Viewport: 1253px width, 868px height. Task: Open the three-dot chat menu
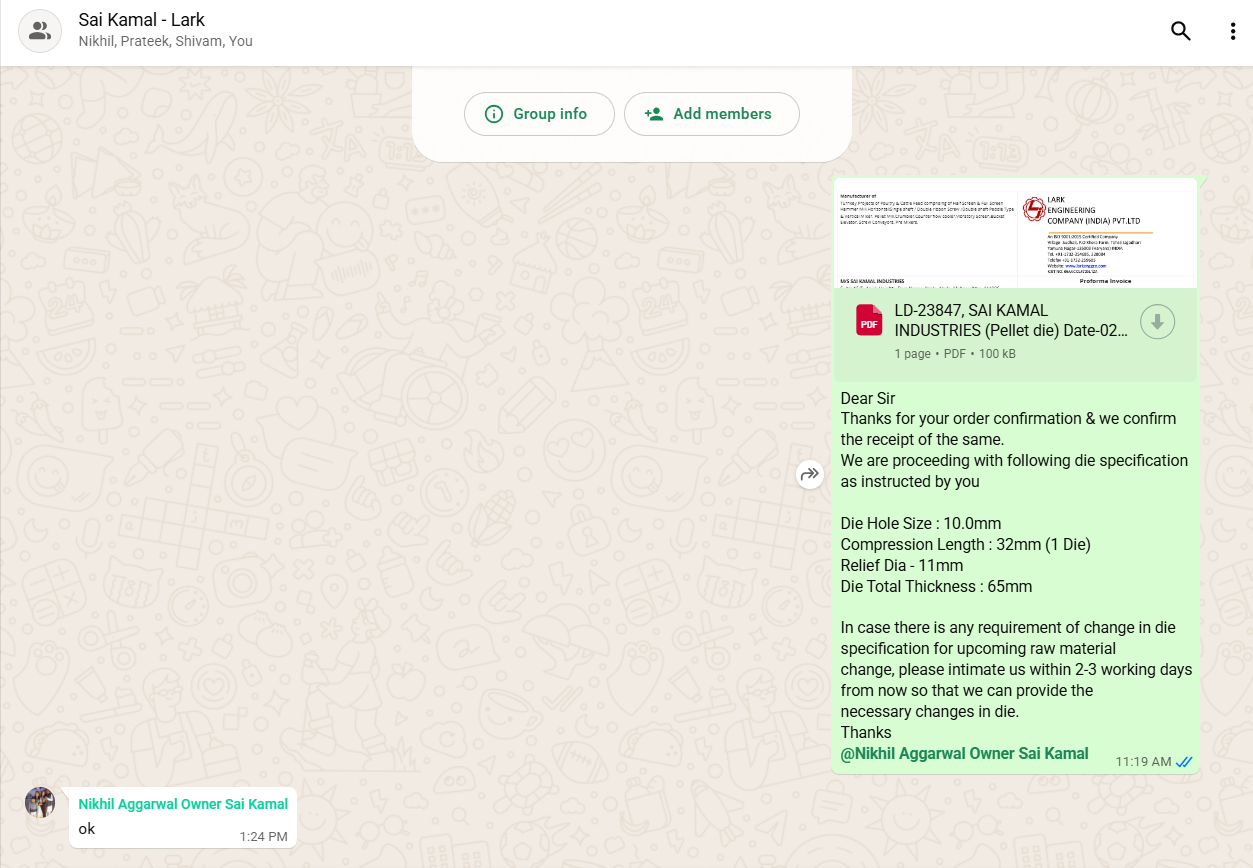[x=1232, y=31]
